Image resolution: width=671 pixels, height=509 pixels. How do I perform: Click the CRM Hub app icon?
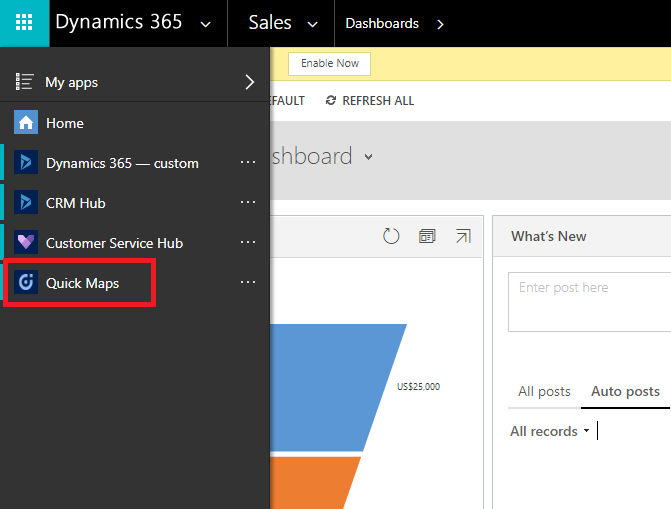pyautogui.click(x=26, y=202)
